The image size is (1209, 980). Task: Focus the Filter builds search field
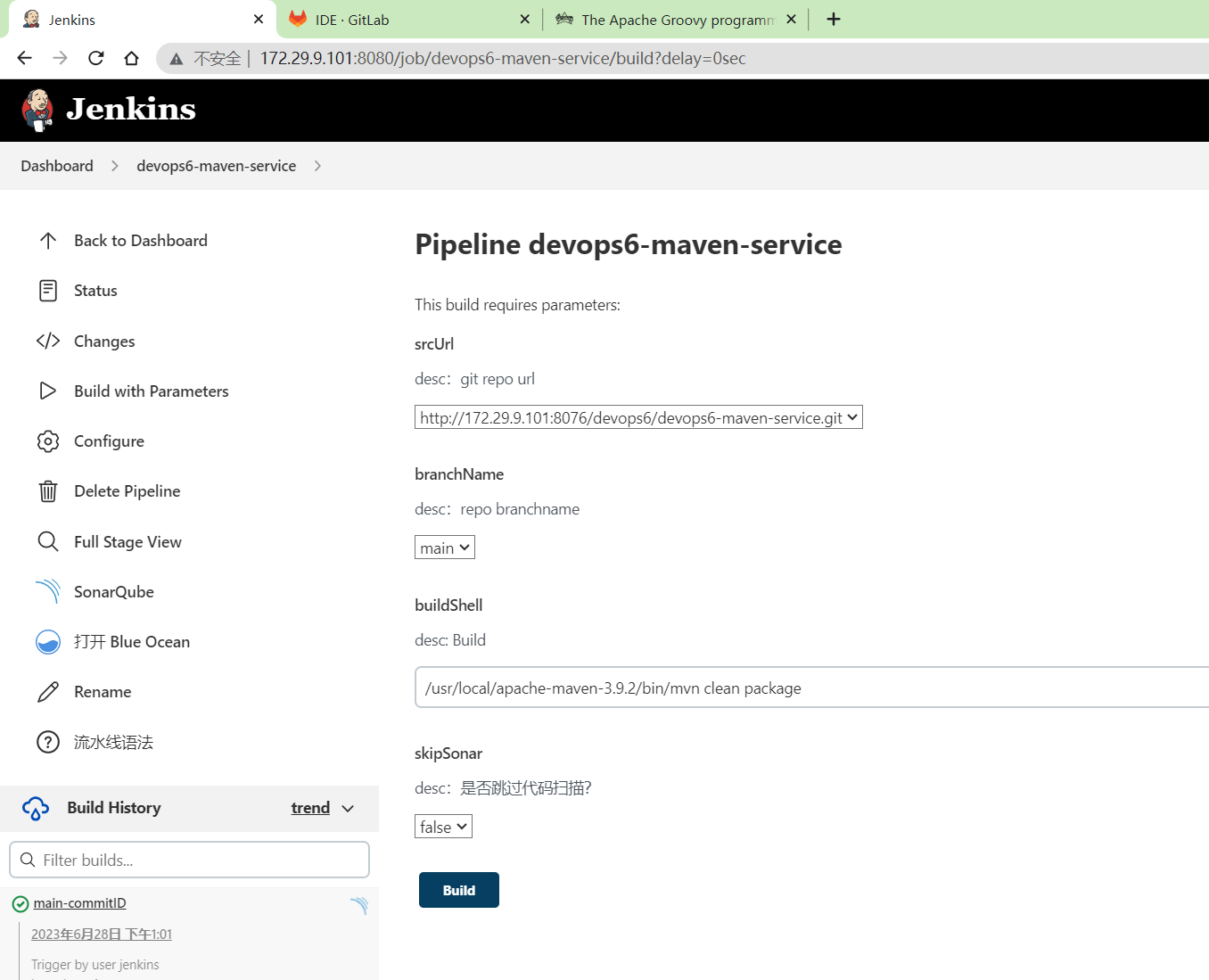[x=189, y=860]
